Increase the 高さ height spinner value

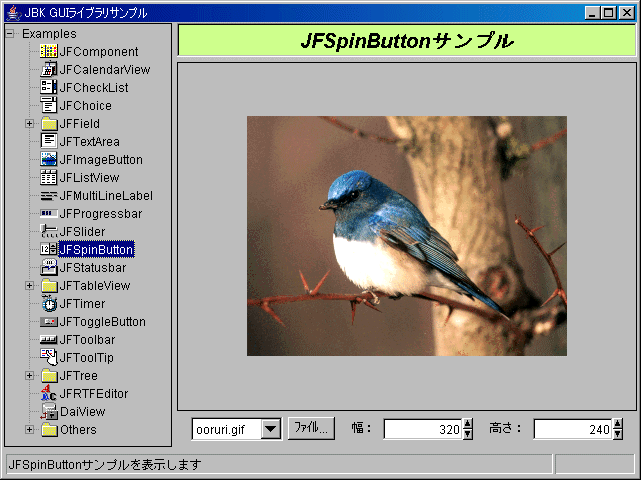click(x=618, y=424)
